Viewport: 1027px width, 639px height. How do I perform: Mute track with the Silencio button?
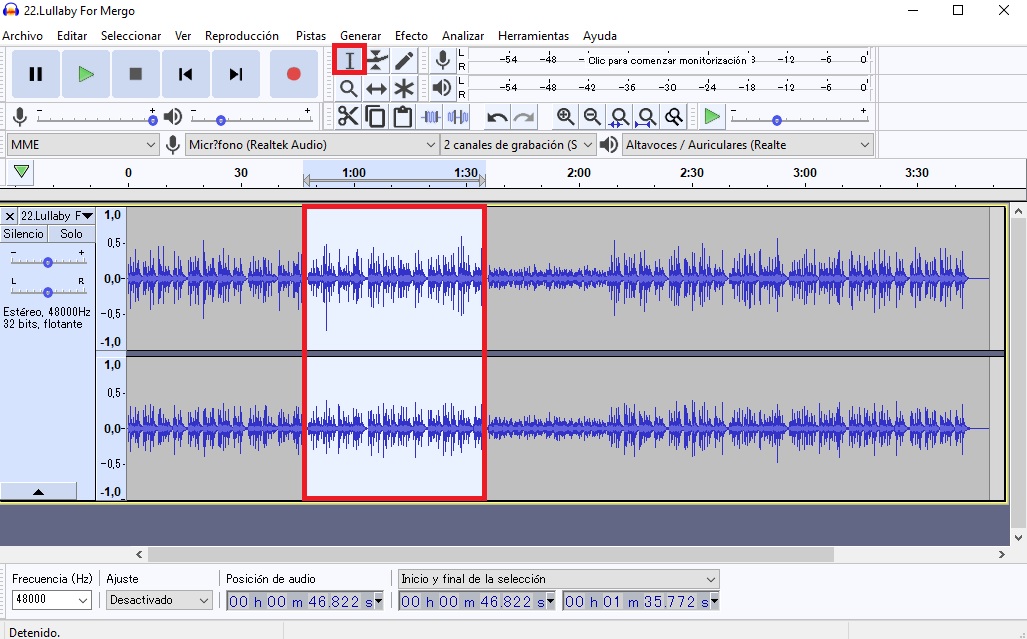(x=24, y=234)
